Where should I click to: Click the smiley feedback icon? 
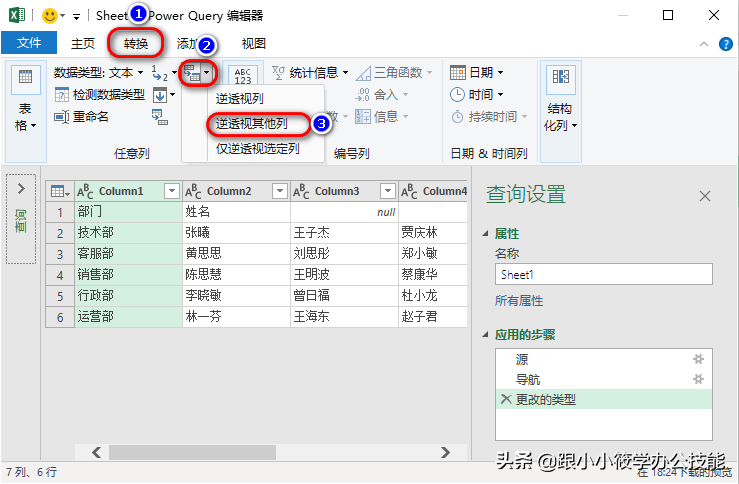click(50, 16)
